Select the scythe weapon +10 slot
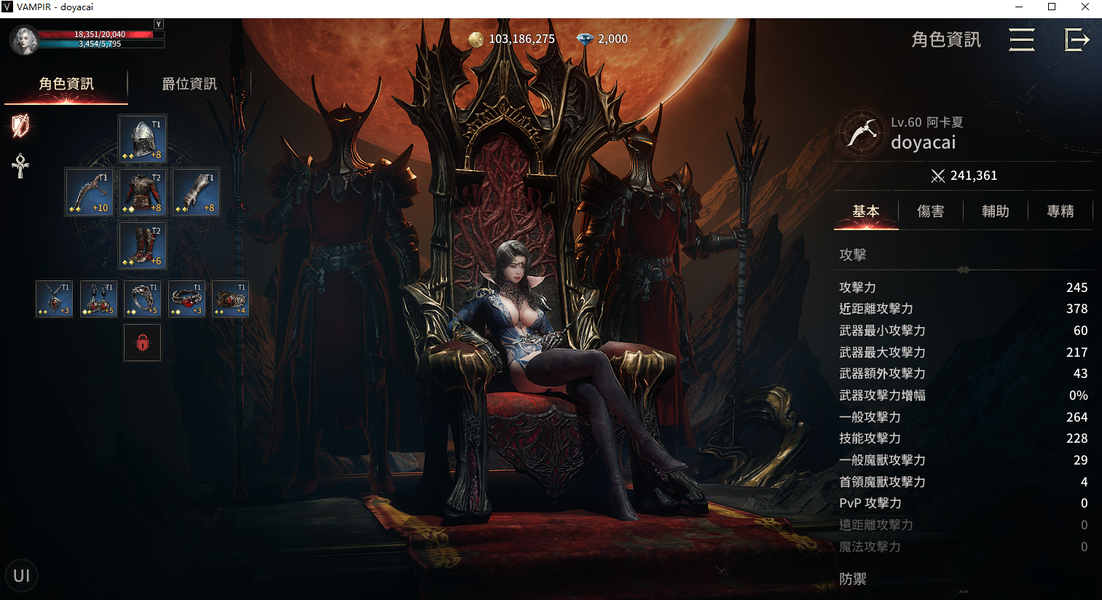The width and height of the screenshot is (1102, 600). tap(89, 192)
